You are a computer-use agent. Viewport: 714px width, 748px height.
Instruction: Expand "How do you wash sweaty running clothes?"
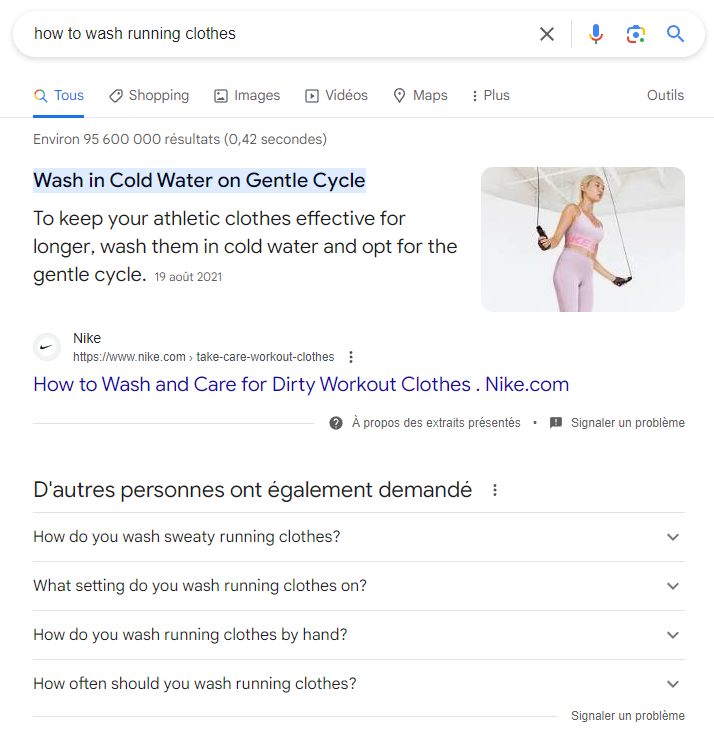673,537
